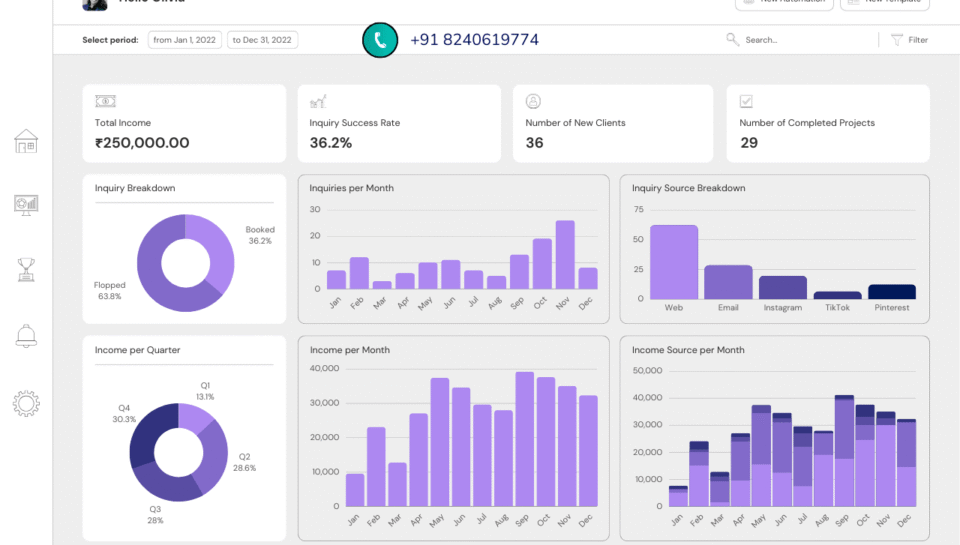This screenshot has height=545, width=960.
Task: Click the green phone call icon
Action: click(x=380, y=40)
